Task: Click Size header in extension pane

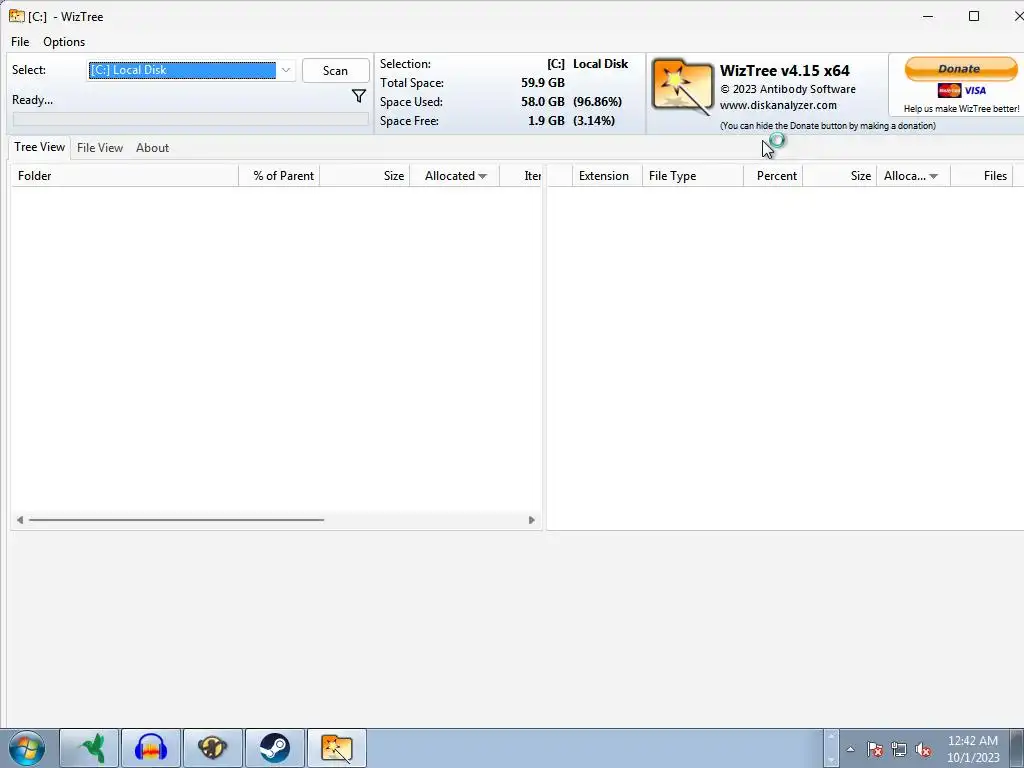Action: point(840,176)
